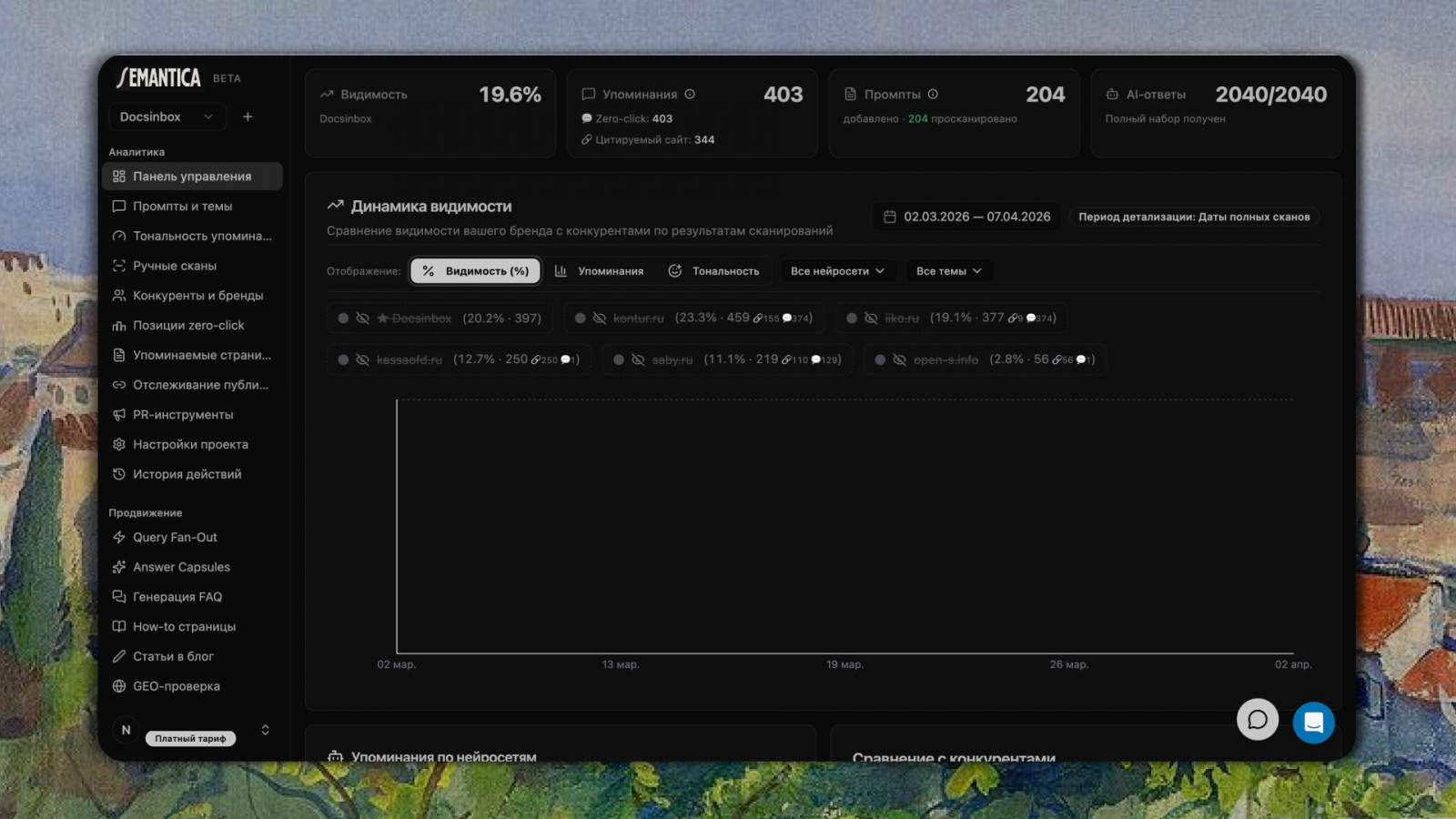The image size is (1456, 819).
Task: Open the date range 02.03.2026 — 07.04.2026 picker
Action: (x=966, y=217)
